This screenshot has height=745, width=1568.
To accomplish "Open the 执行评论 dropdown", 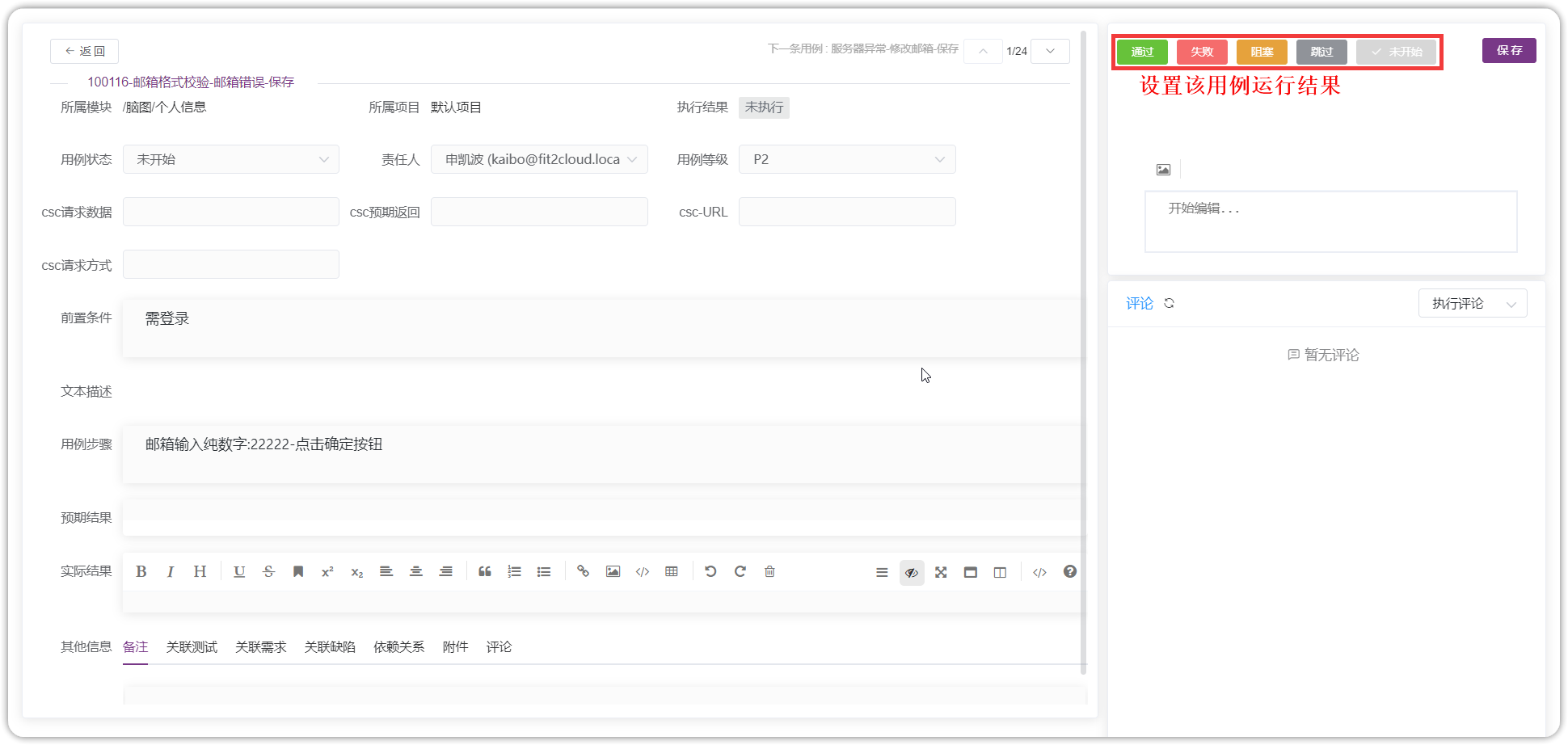I will point(1473,304).
